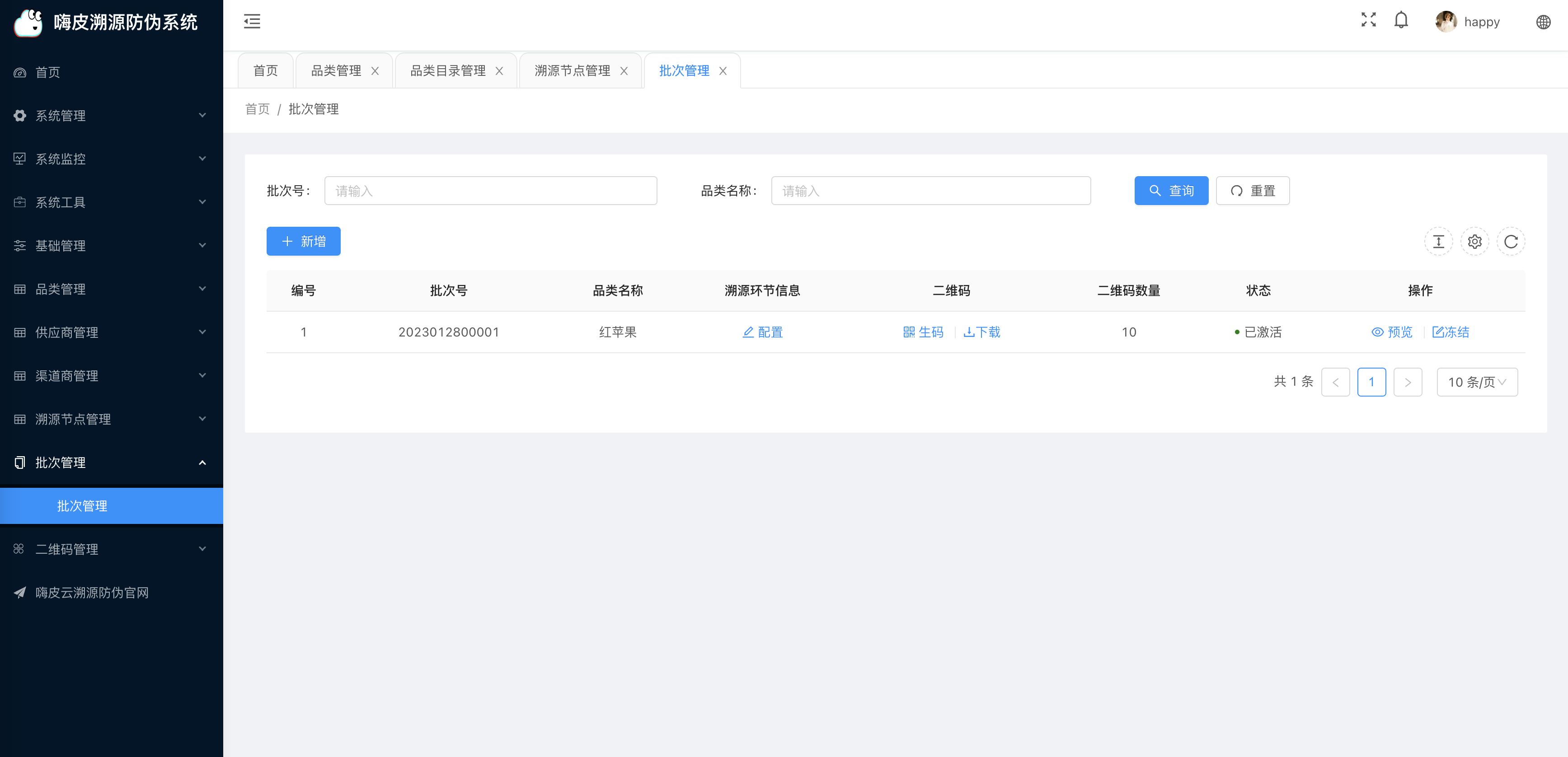This screenshot has width=1568, height=757.
Task: Click 生码 QR code generation link
Action: [923, 332]
